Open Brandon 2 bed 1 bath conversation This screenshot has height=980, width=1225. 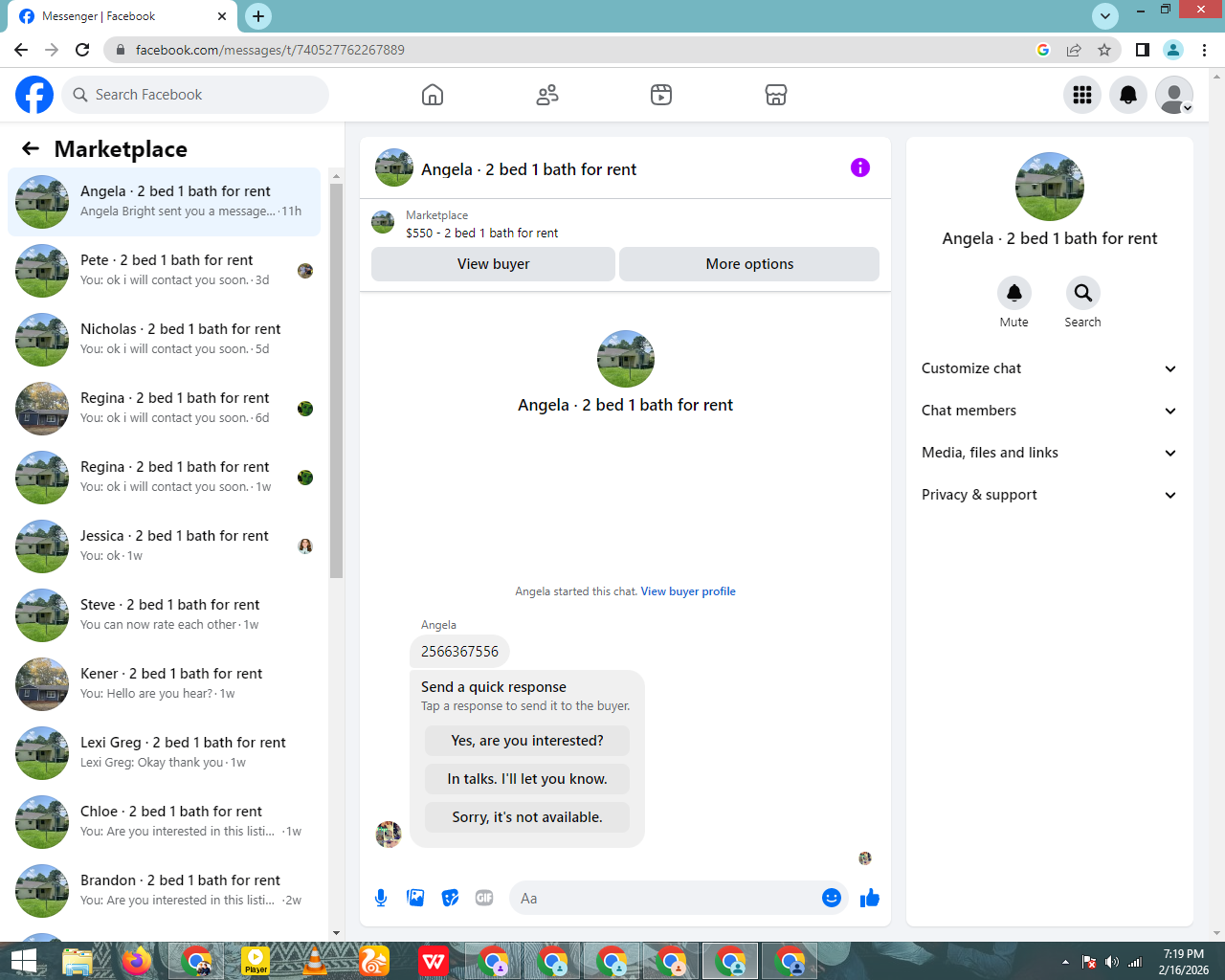(164, 890)
